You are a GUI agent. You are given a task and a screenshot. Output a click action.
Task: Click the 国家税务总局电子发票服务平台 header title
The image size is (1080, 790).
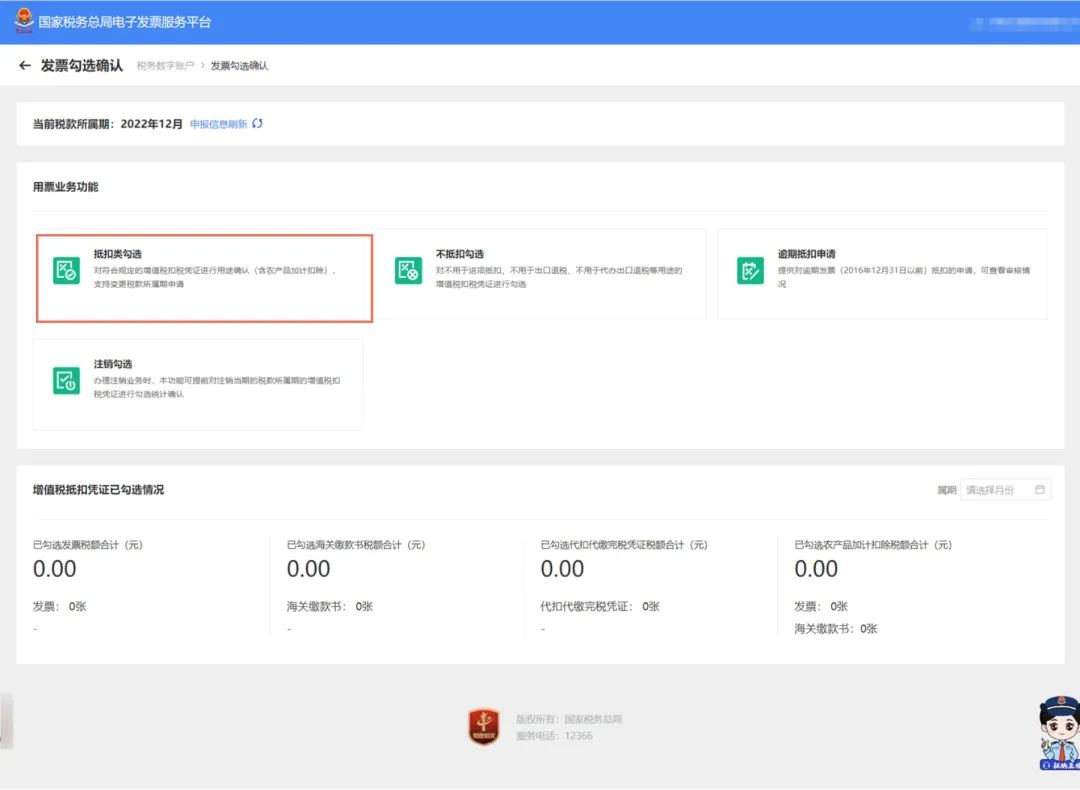coord(124,22)
